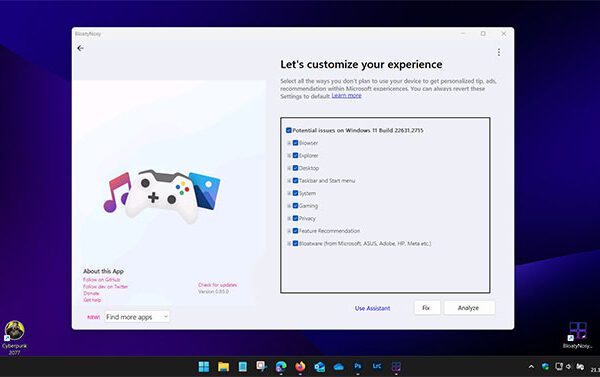Expand the Taskbar and Start menu node
600x377 pixels.
(289, 181)
